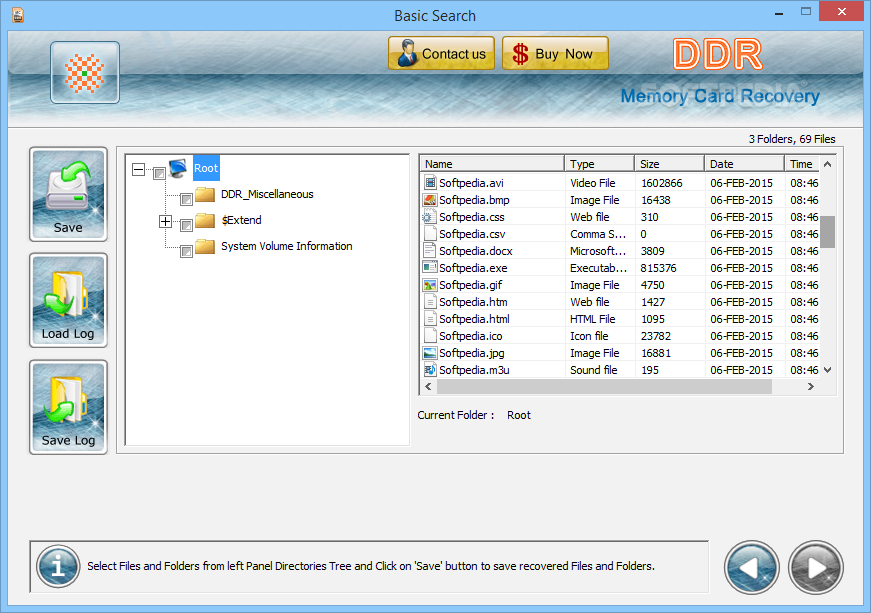This screenshot has width=871, height=613.
Task: Minimize the Basic Search window
Action: point(779,12)
